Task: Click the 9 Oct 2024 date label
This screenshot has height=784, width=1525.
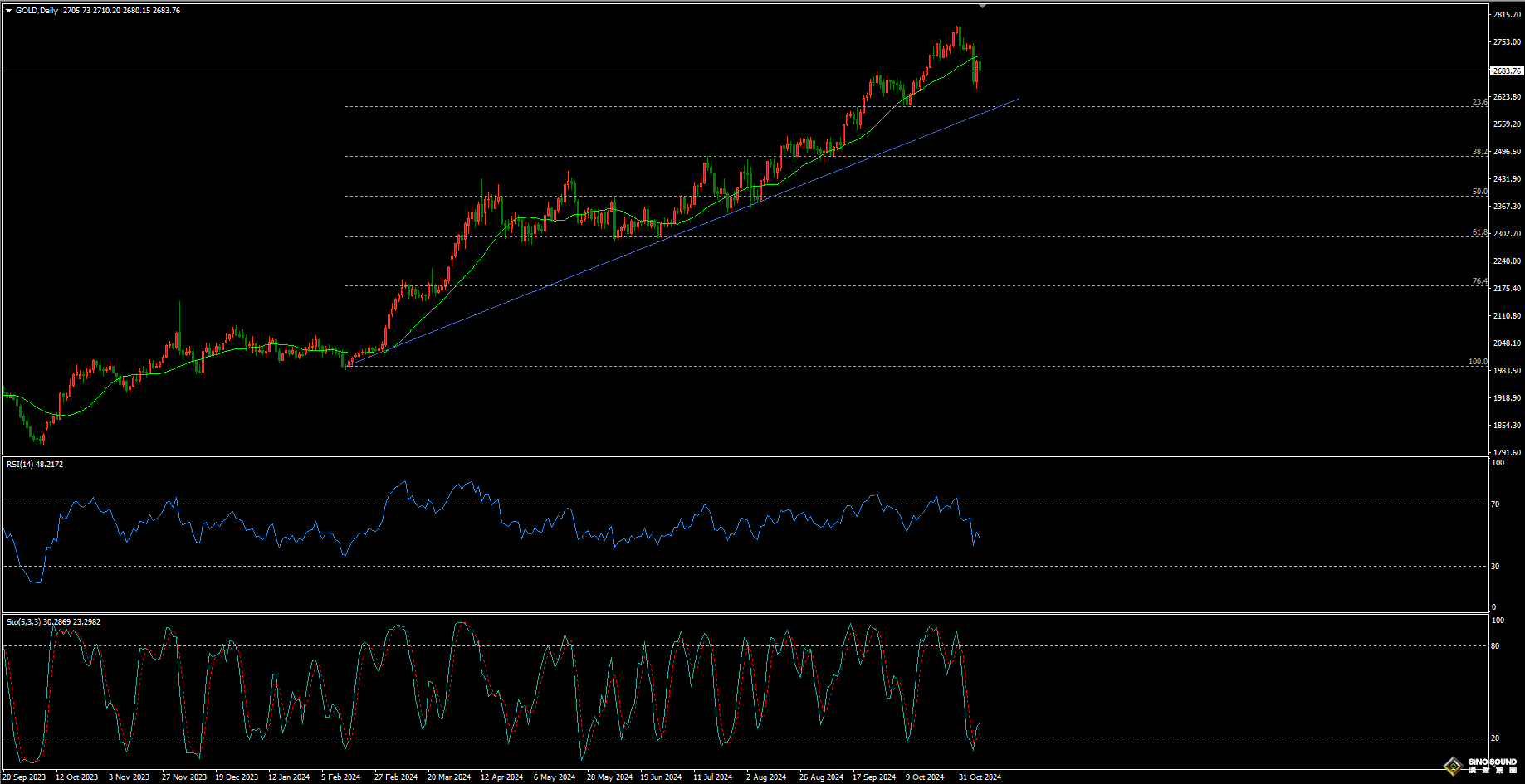Action: tap(925, 777)
